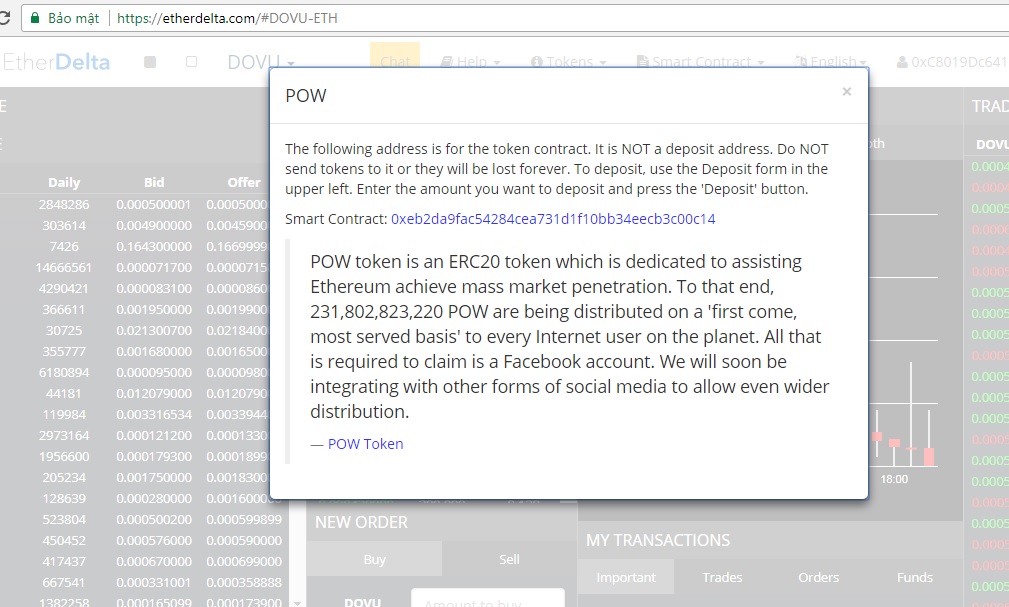This screenshot has height=607, width=1009.
Task: Click the filled square icon beside the logo
Action: coord(150,62)
